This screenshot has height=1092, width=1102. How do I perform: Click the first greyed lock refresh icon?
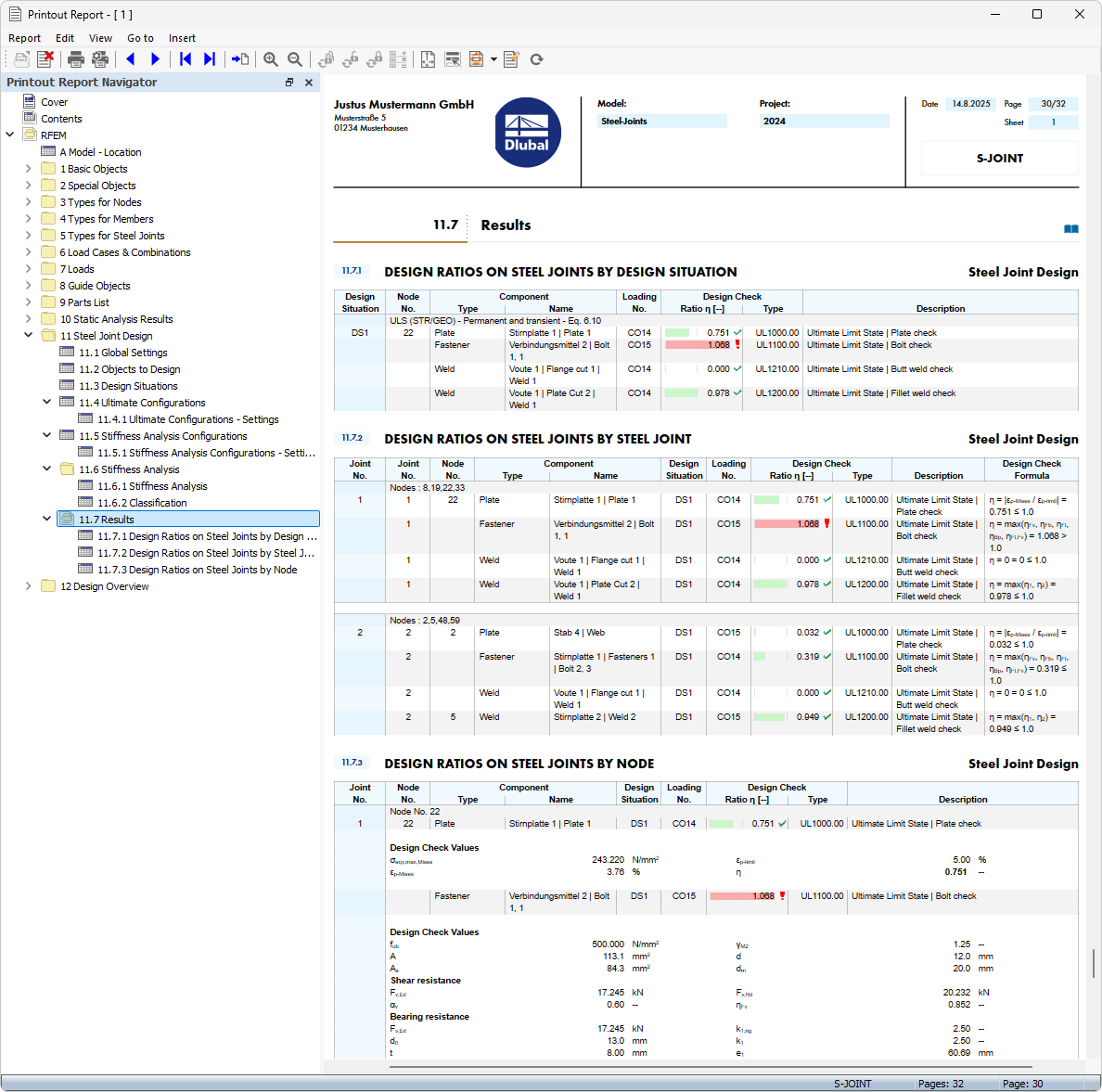coord(327,59)
